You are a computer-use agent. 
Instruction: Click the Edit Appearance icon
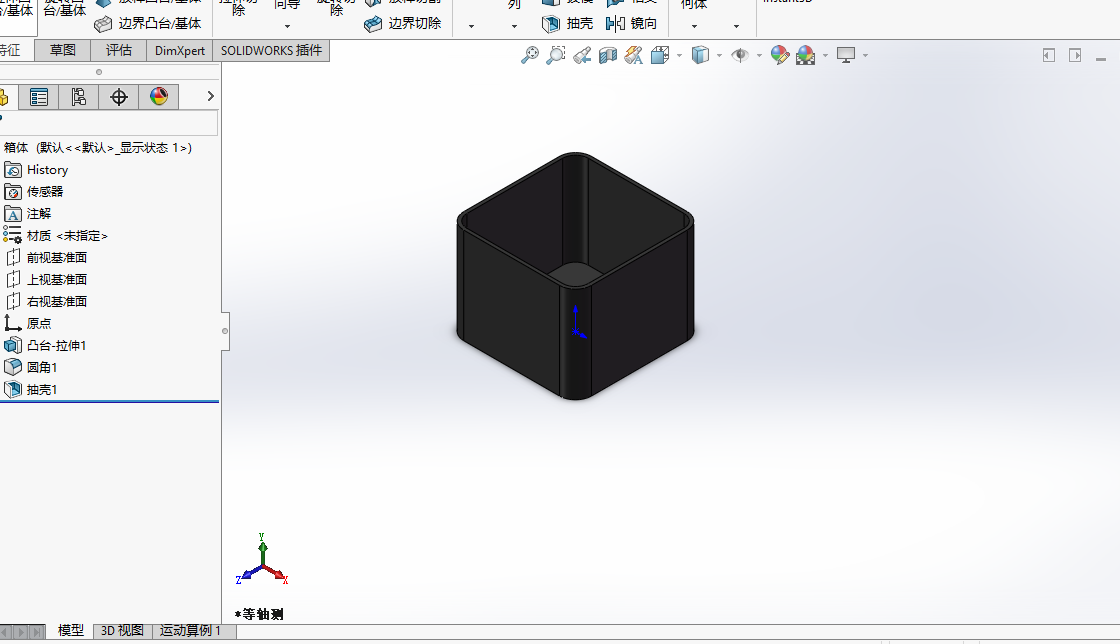pyautogui.click(x=779, y=55)
